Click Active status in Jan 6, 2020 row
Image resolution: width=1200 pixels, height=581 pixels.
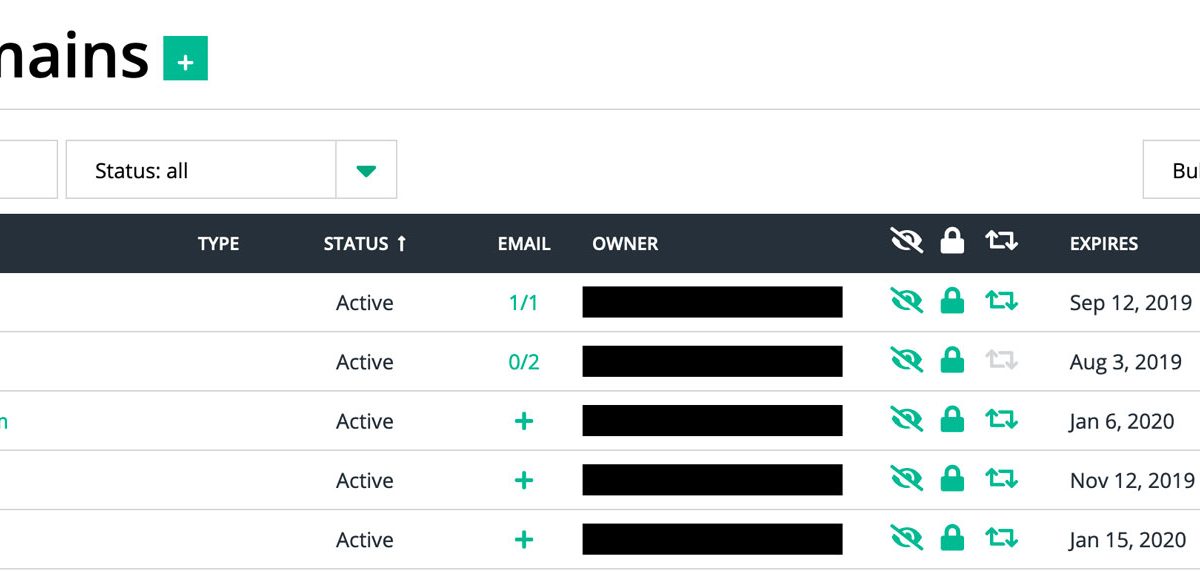365,421
